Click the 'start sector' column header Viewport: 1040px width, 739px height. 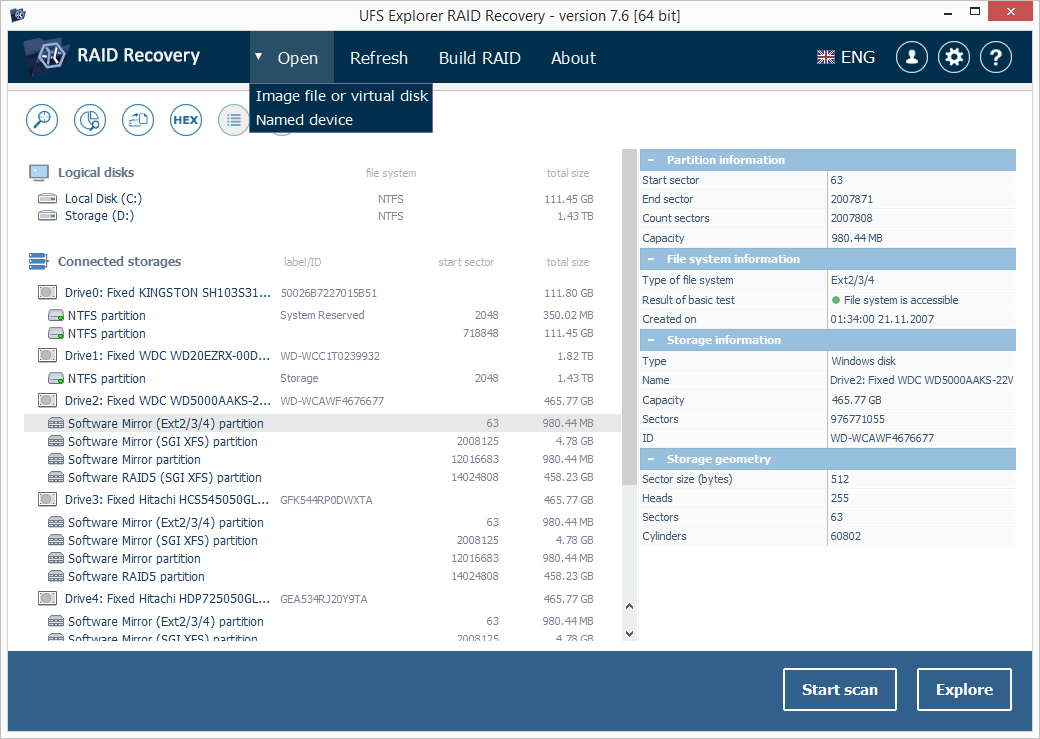tap(466, 262)
